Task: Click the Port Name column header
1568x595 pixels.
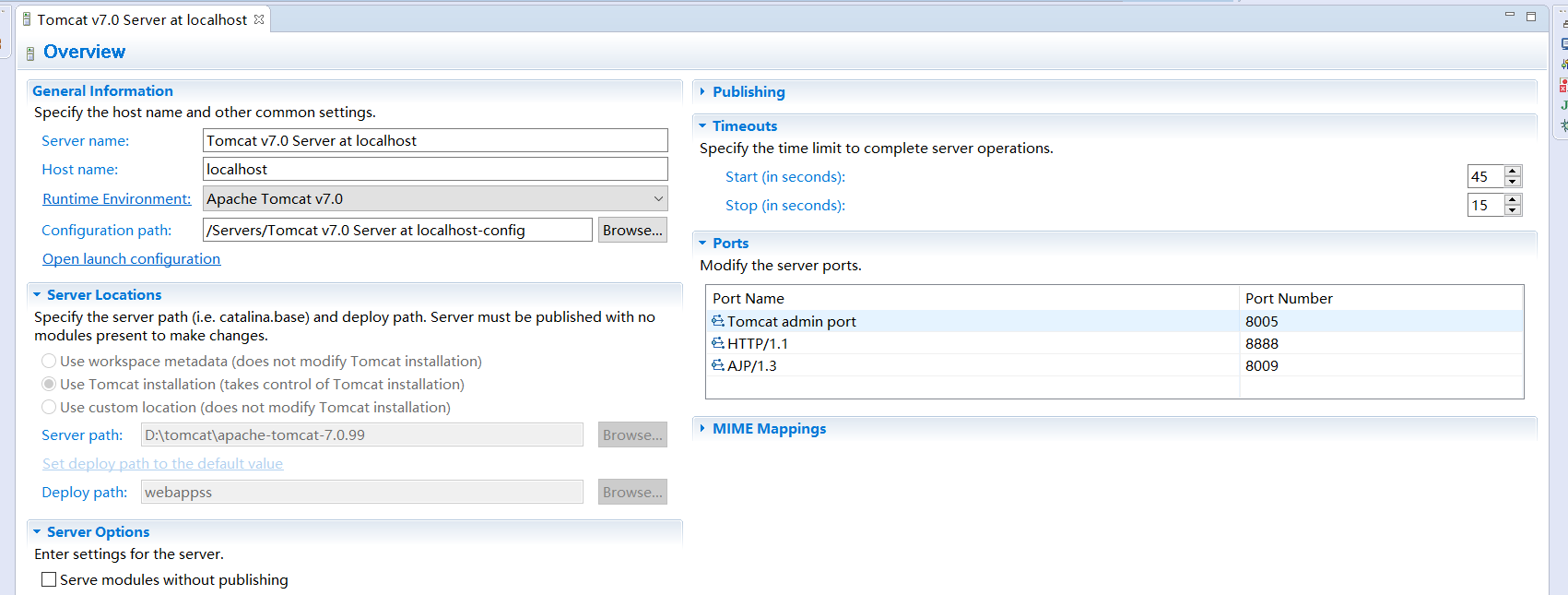Action: pyautogui.click(x=973, y=298)
